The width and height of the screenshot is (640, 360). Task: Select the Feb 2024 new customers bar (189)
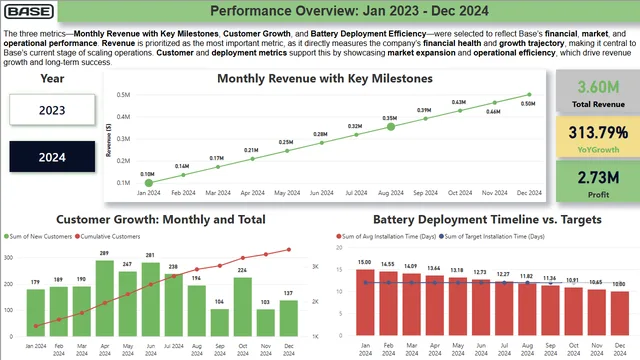pyautogui.click(x=59, y=311)
